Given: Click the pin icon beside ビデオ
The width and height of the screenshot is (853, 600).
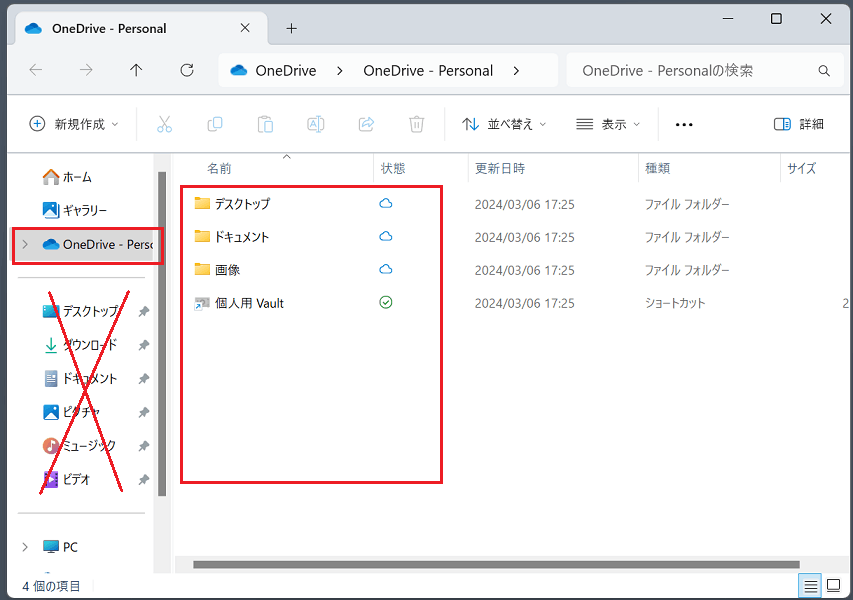Looking at the screenshot, I should (144, 479).
